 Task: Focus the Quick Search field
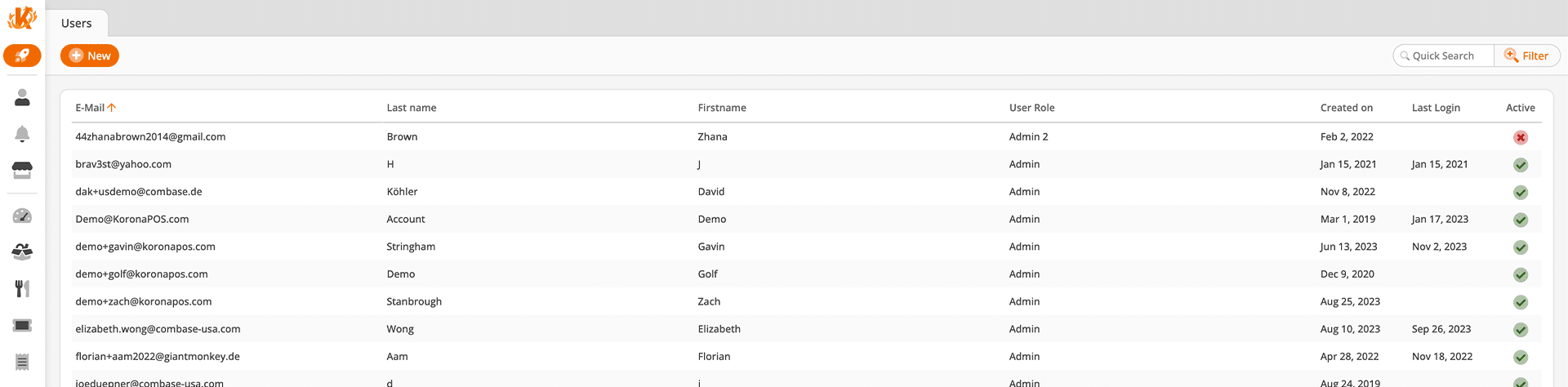1443,56
